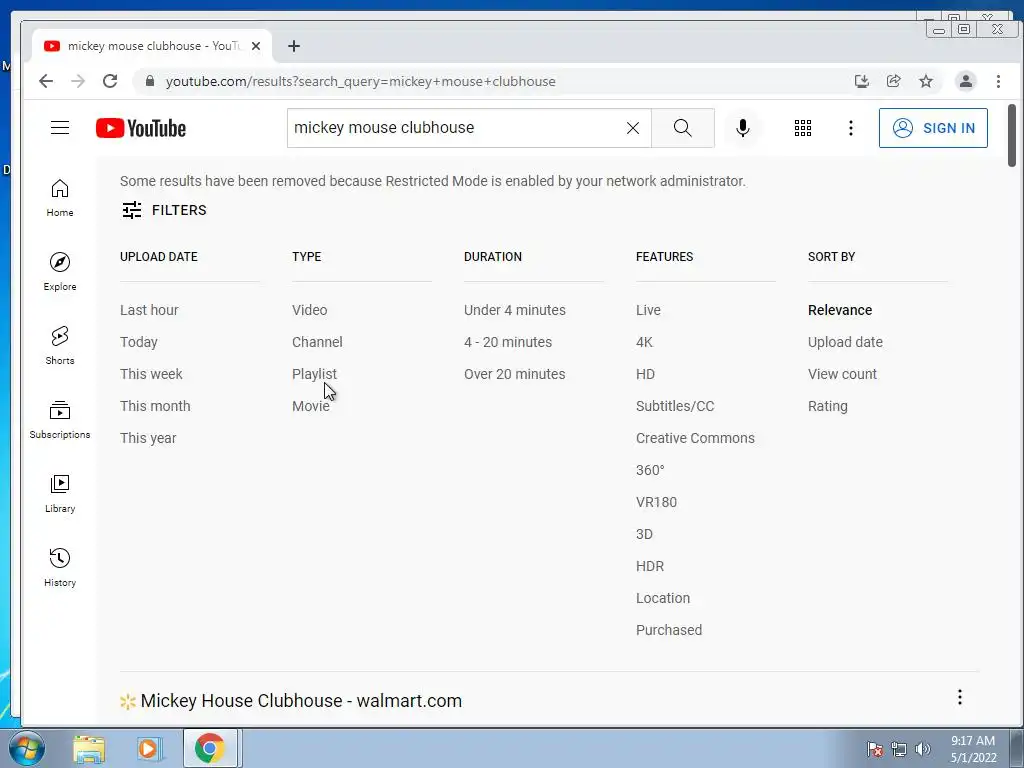
Task: Open Chrome profile avatar
Action: click(965, 81)
